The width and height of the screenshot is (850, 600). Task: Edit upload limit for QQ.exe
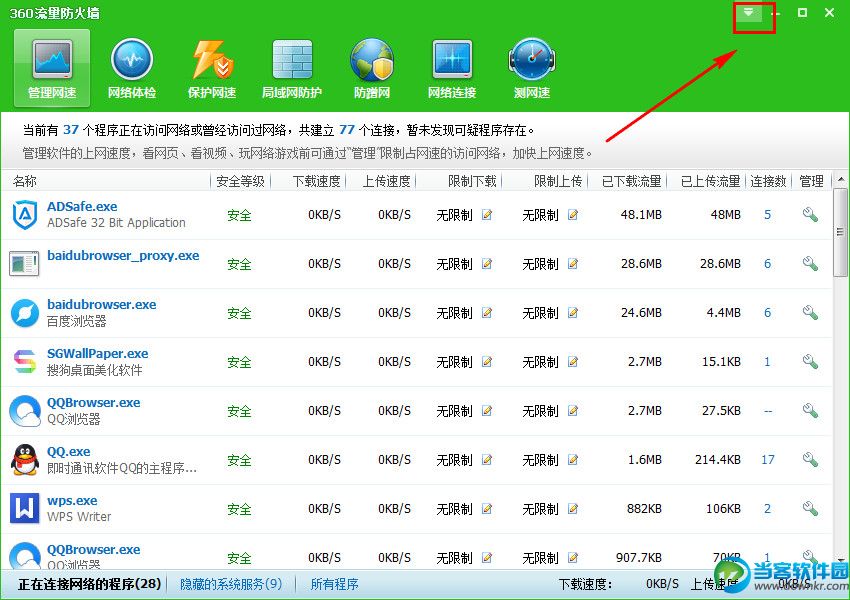[x=572, y=460]
